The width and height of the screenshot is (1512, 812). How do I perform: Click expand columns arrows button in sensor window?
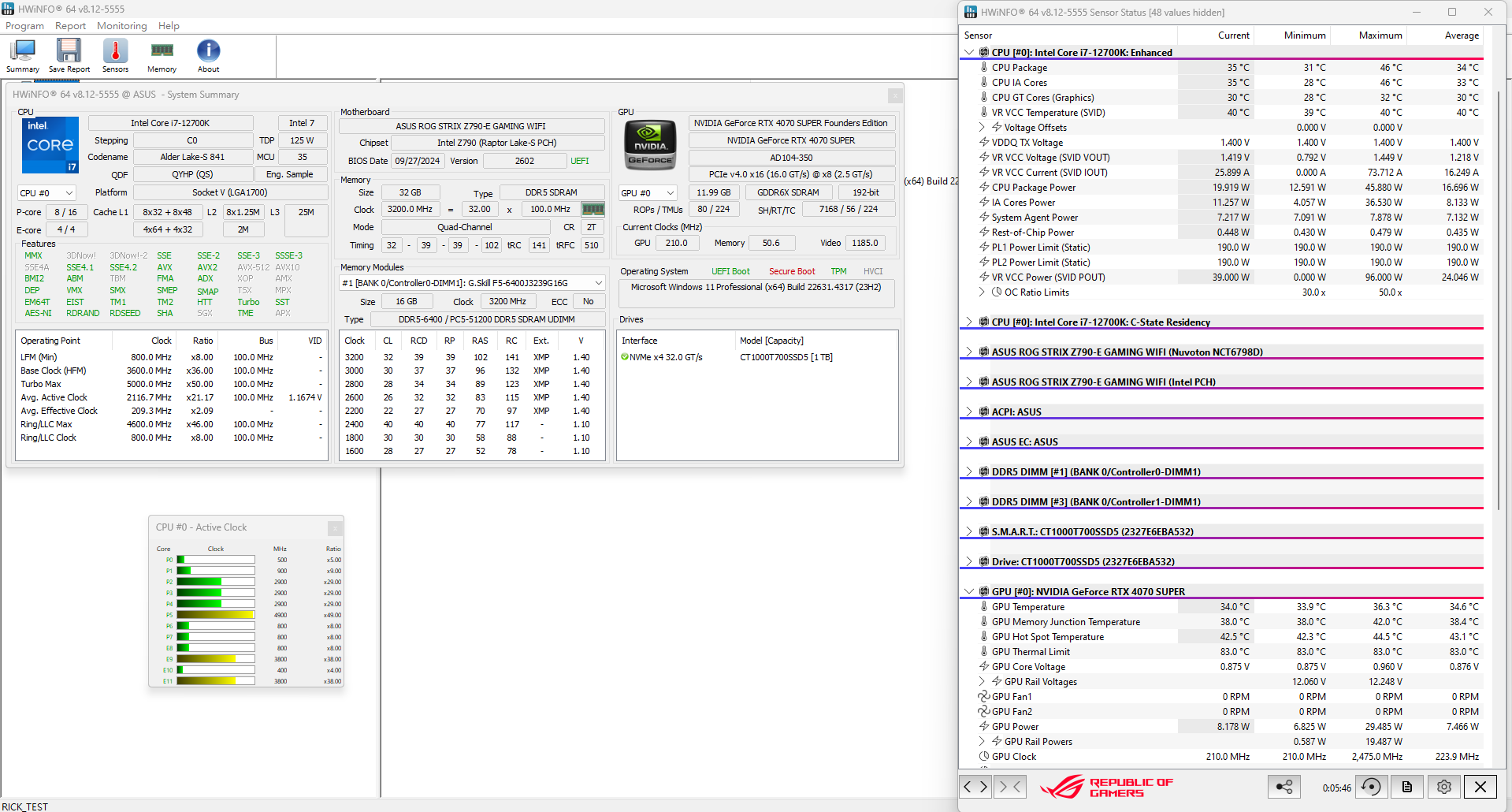(x=975, y=786)
